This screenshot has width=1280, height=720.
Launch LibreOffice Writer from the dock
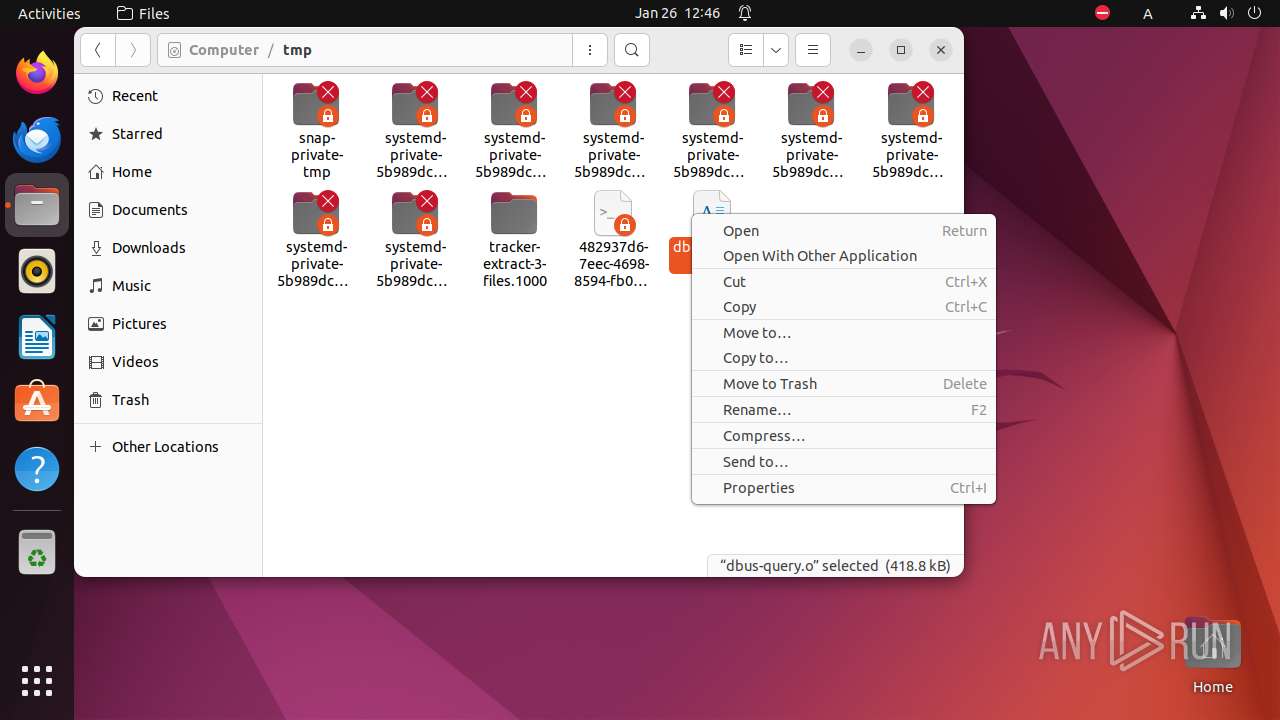[37, 337]
